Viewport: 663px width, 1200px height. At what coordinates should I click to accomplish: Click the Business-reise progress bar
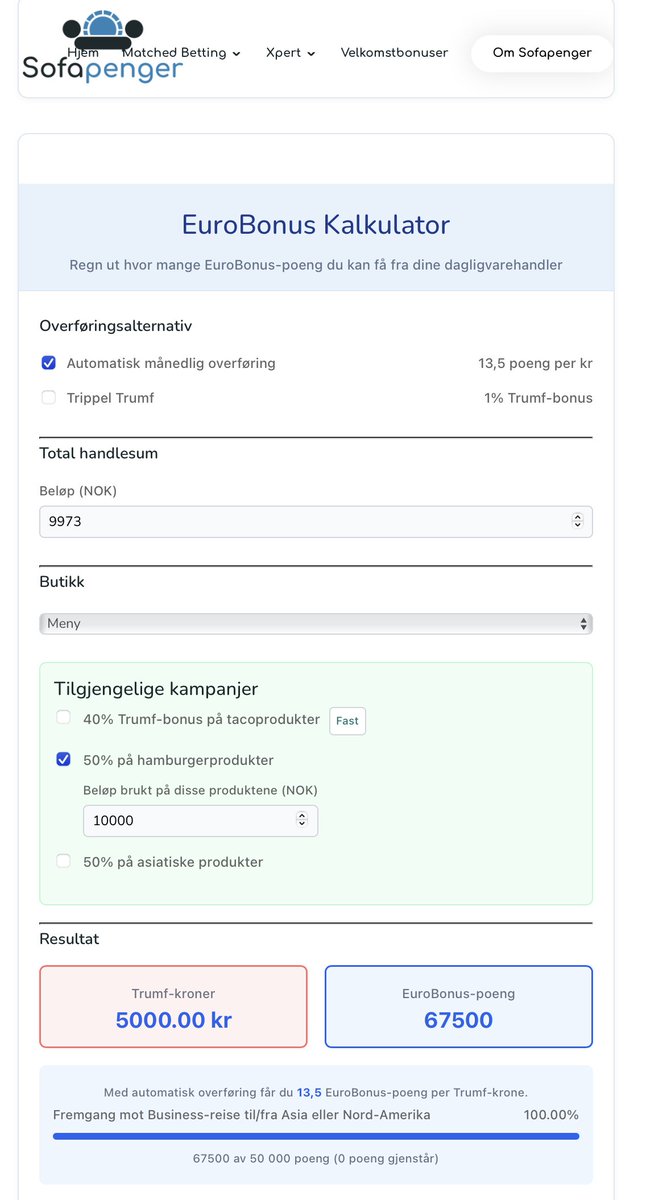[x=316, y=1136]
